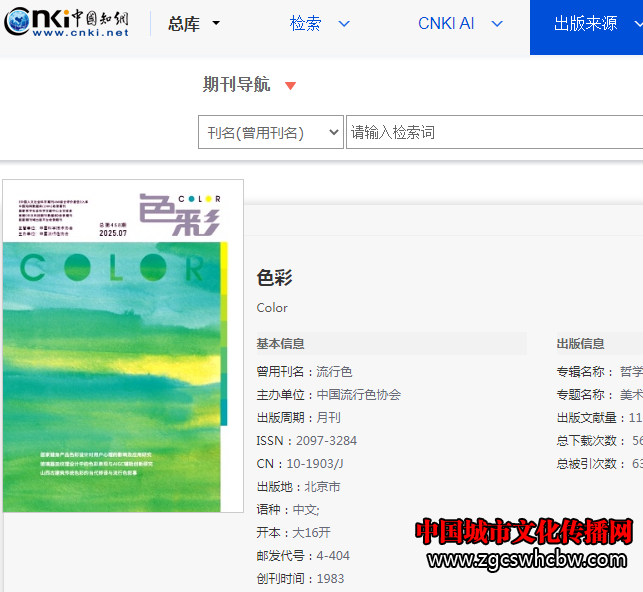Expand the 检索 menu chevron
The image size is (643, 592).
click(344, 24)
